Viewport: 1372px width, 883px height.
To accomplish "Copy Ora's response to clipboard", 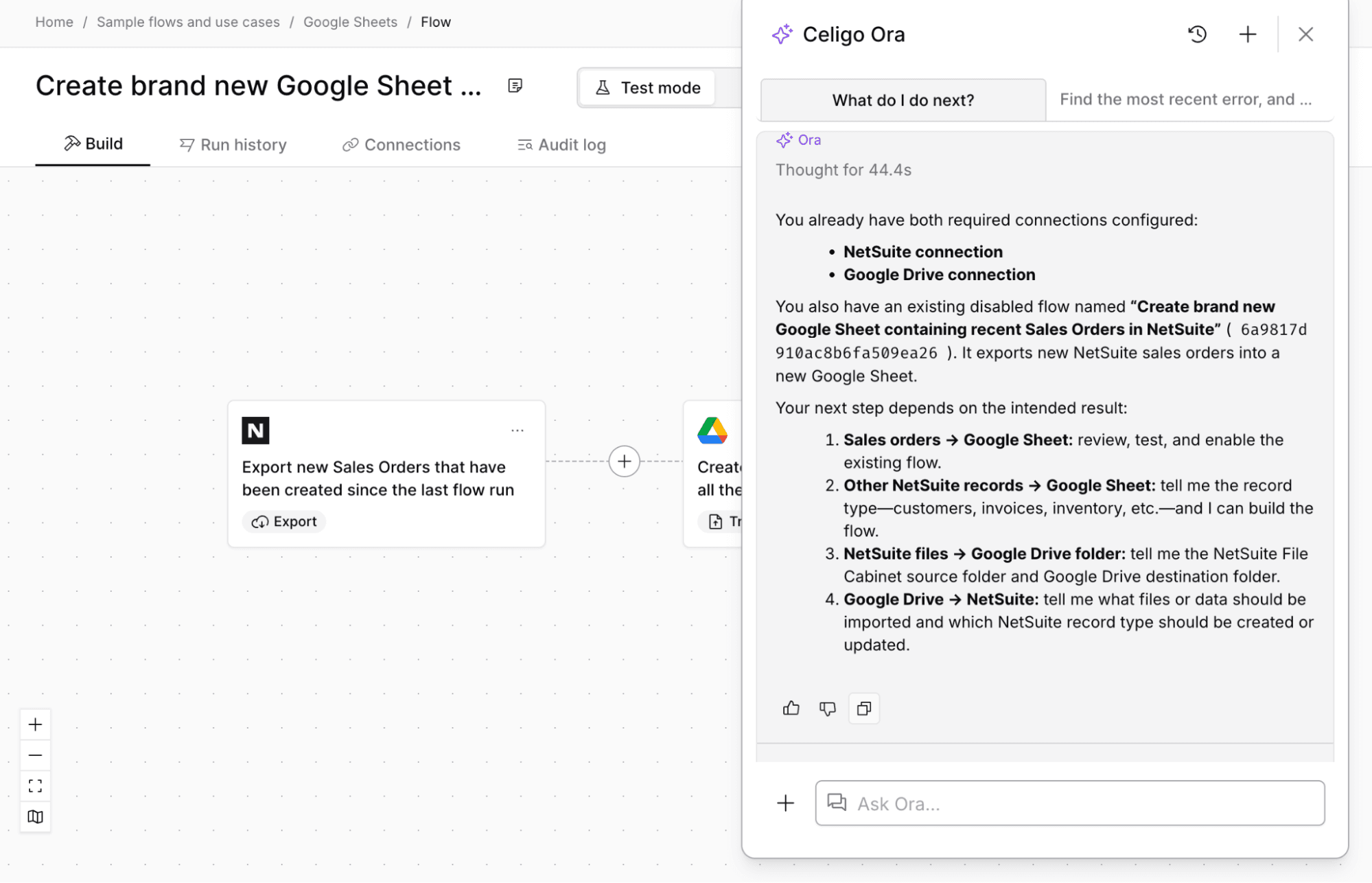I will (x=864, y=708).
